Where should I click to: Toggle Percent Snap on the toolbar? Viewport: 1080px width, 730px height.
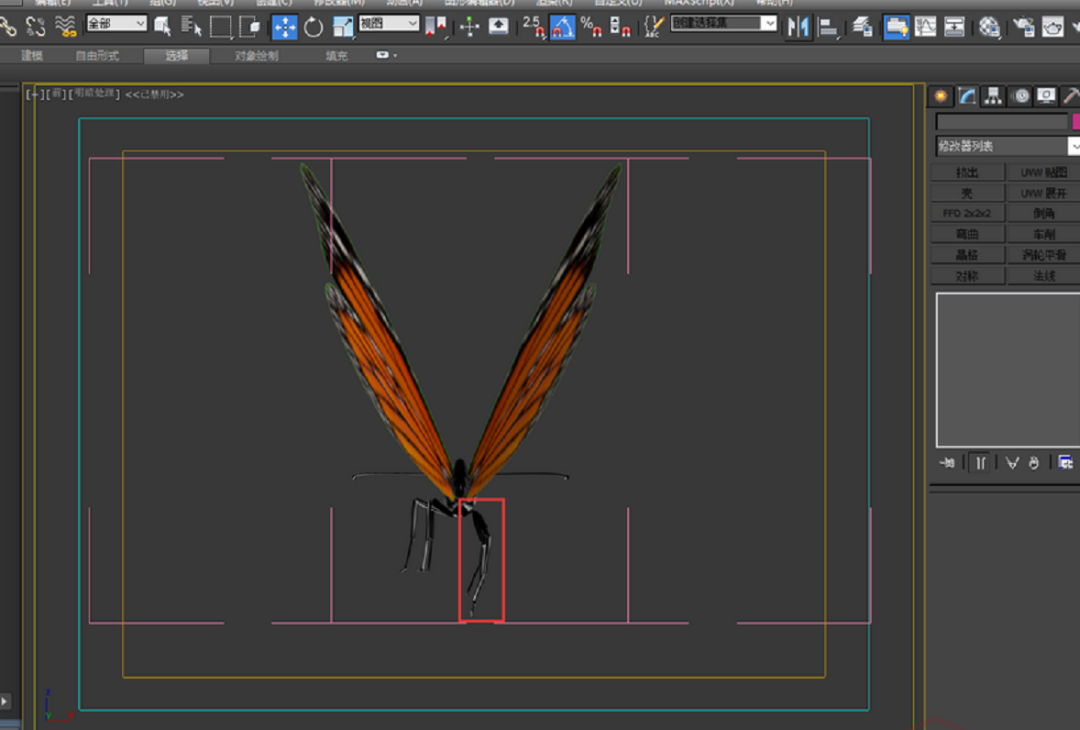[x=591, y=27]
